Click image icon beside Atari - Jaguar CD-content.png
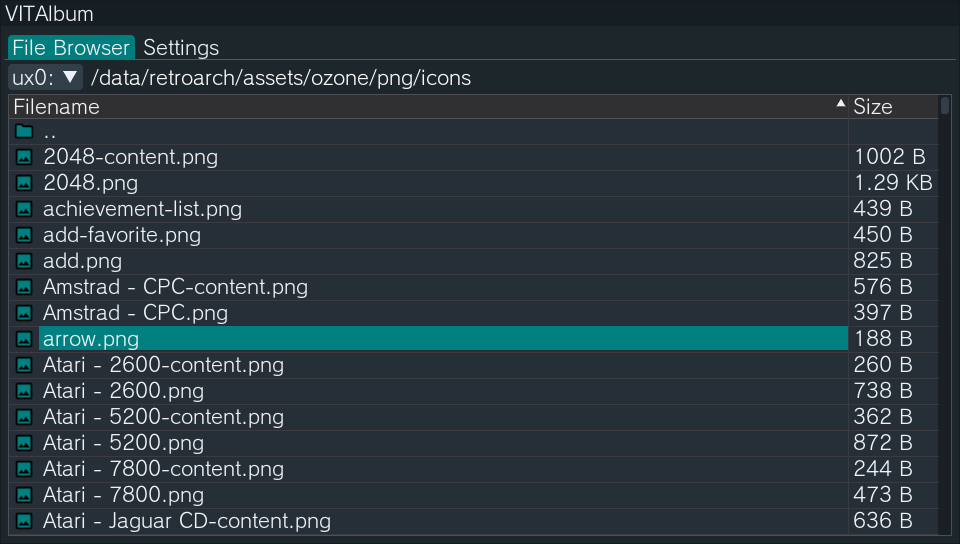Viewport: 960px width, 544px height. point(24,521)
